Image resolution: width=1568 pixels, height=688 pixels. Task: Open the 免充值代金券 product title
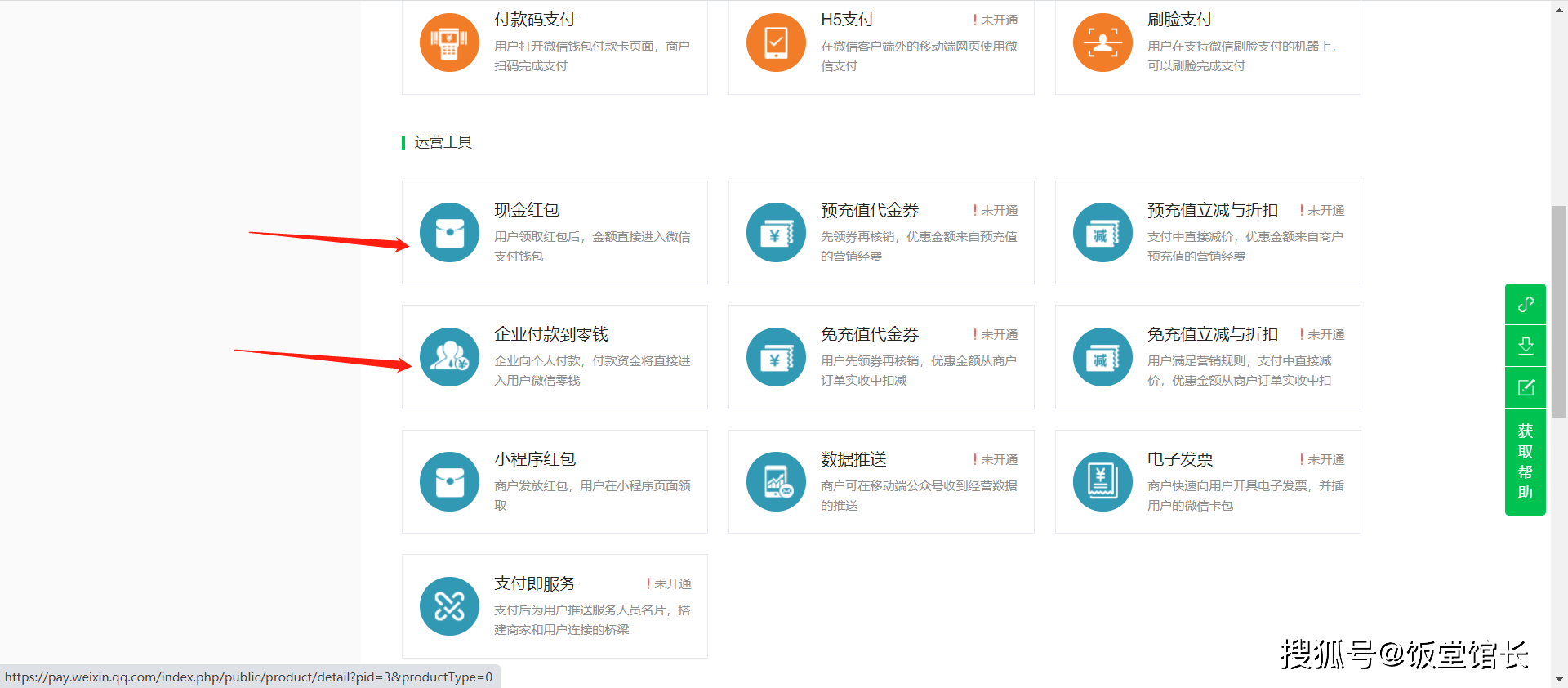(x=870, y=334)
